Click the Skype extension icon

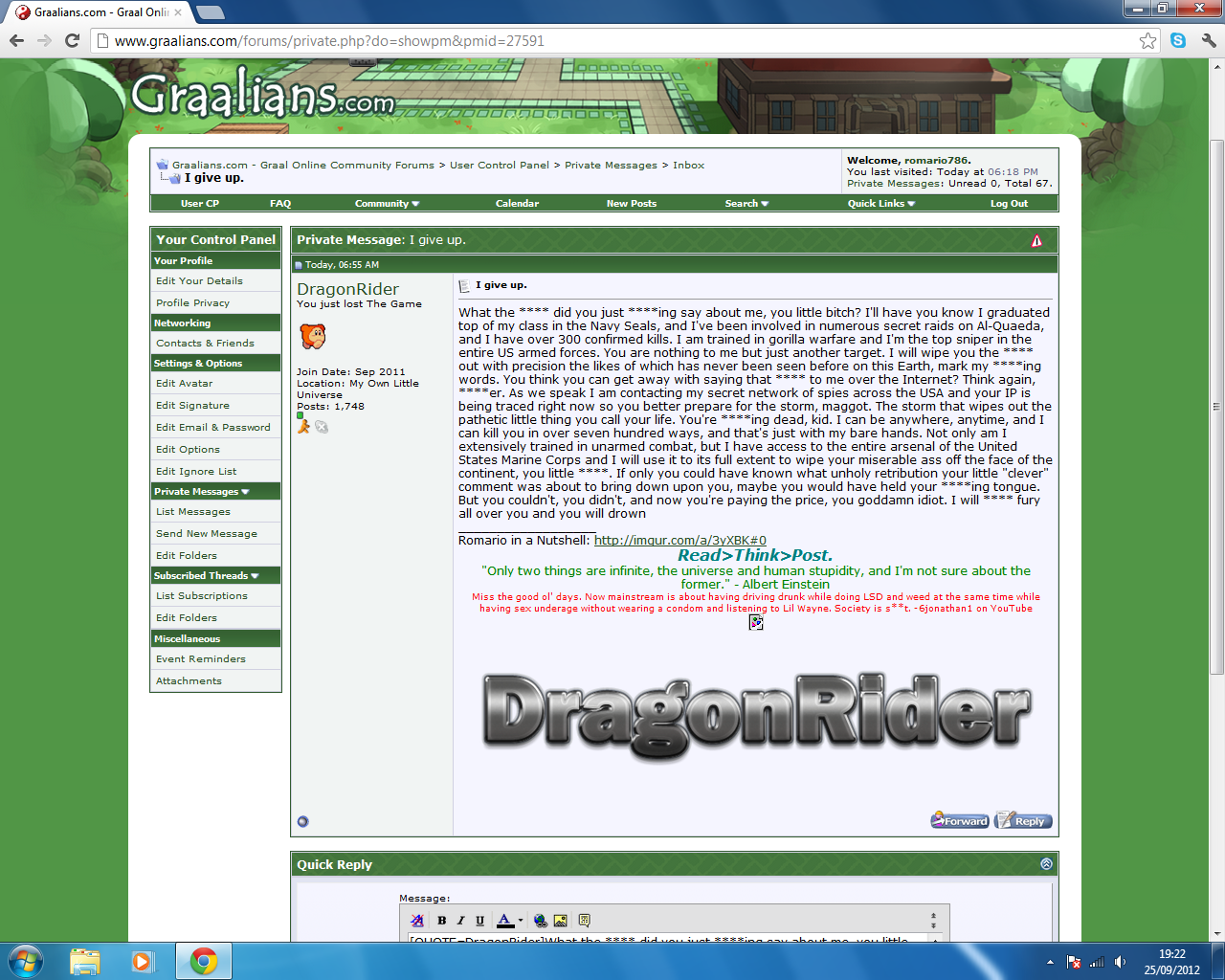coord(1178,40)
